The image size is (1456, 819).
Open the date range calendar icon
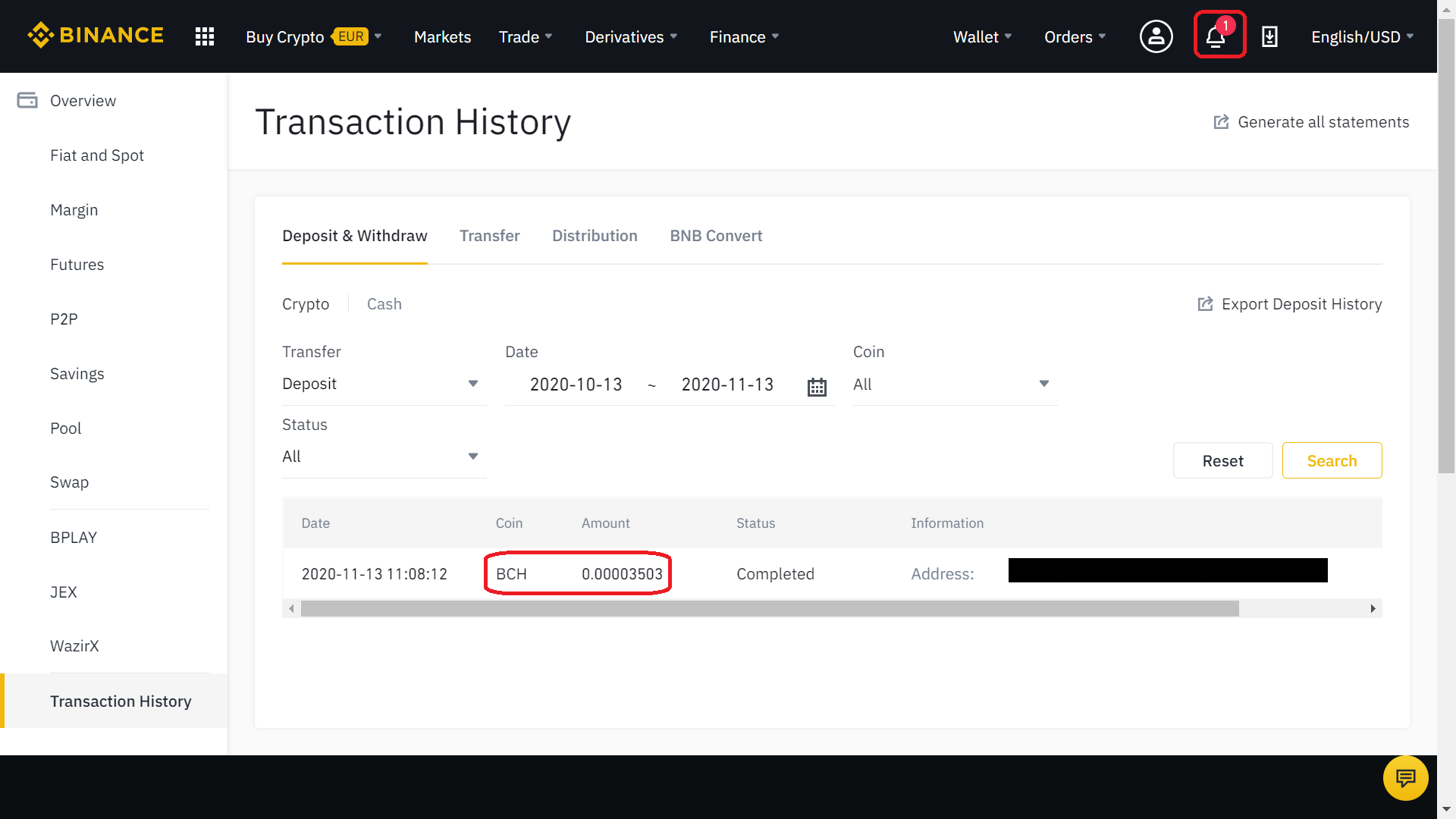click(x=817, y=387)
